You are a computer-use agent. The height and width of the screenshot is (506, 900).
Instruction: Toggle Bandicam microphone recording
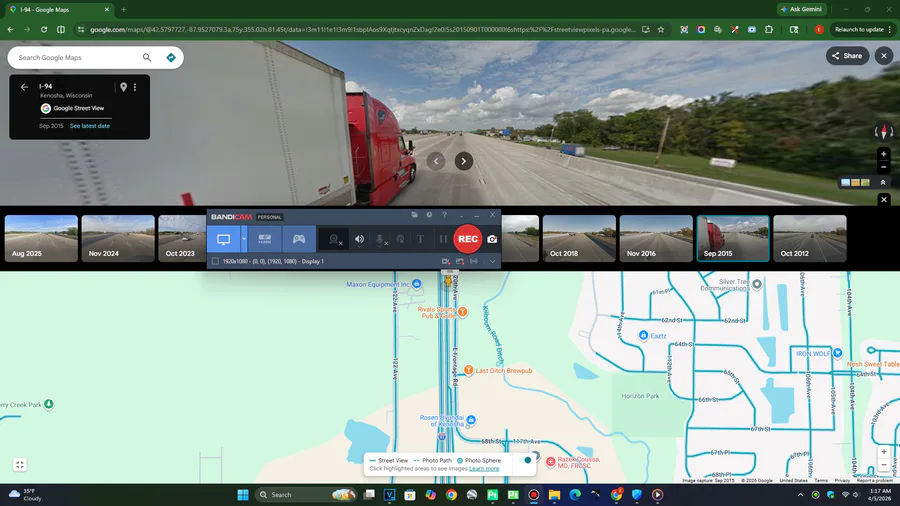tap(380, 239)
